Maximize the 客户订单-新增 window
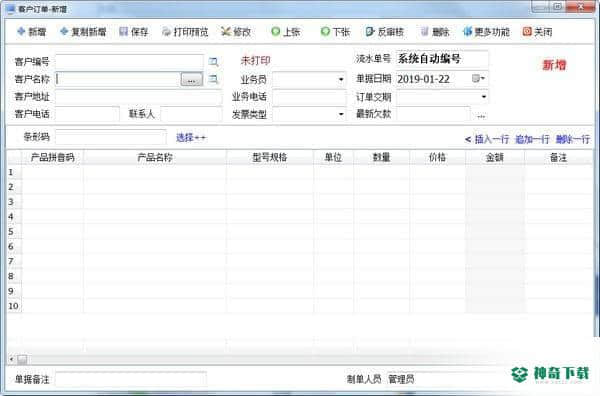The height and width of the screenshot is (396, 600). coord(558,7)
